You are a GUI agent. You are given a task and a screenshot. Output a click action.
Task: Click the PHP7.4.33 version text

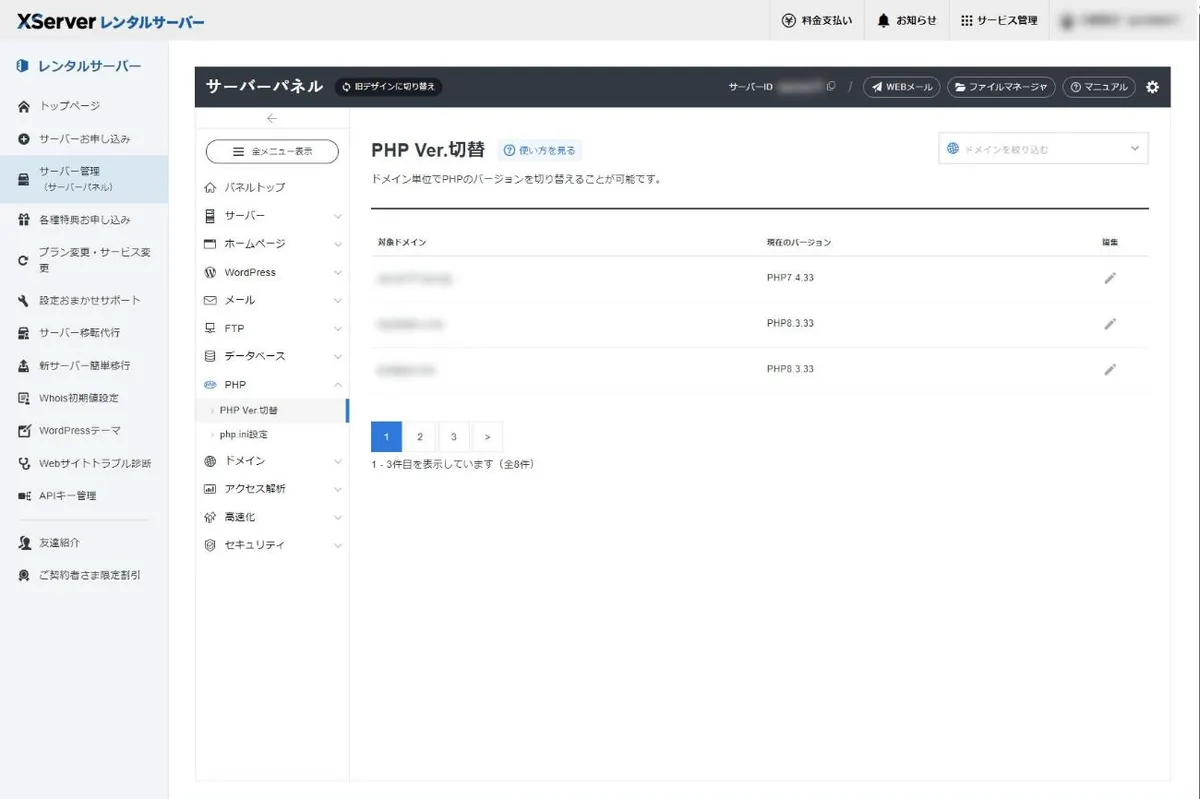tap(790, 278)
